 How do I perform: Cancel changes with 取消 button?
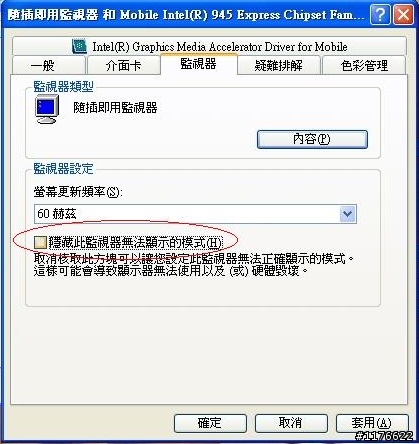coord(291,423)
